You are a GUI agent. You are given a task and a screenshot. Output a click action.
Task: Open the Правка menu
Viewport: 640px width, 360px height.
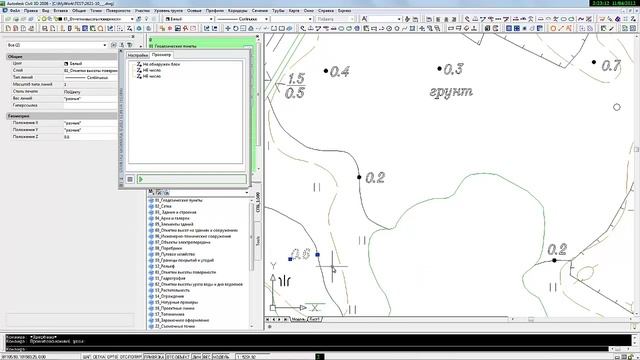click(x=31, y=11)
